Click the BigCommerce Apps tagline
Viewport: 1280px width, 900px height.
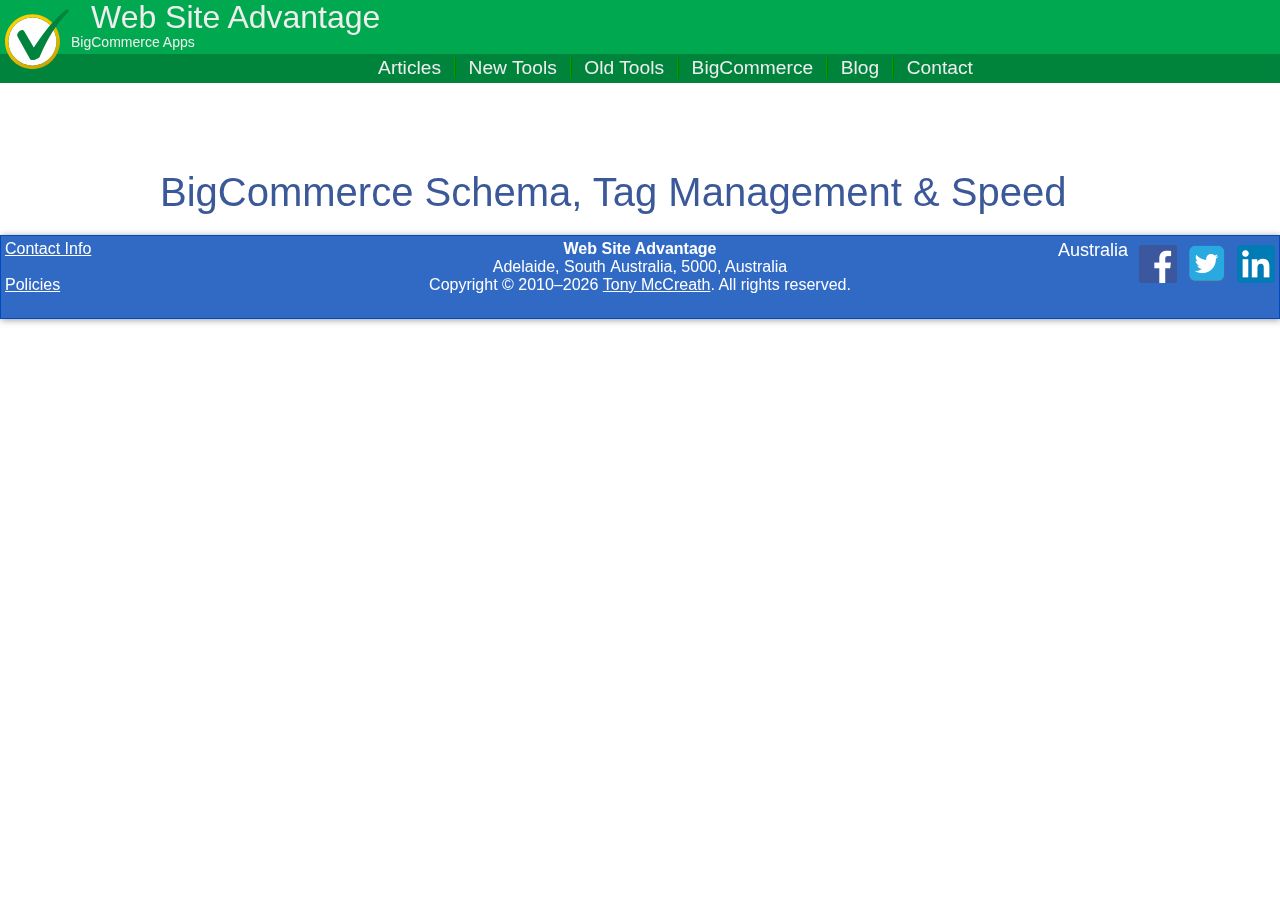tap(133, 42)
